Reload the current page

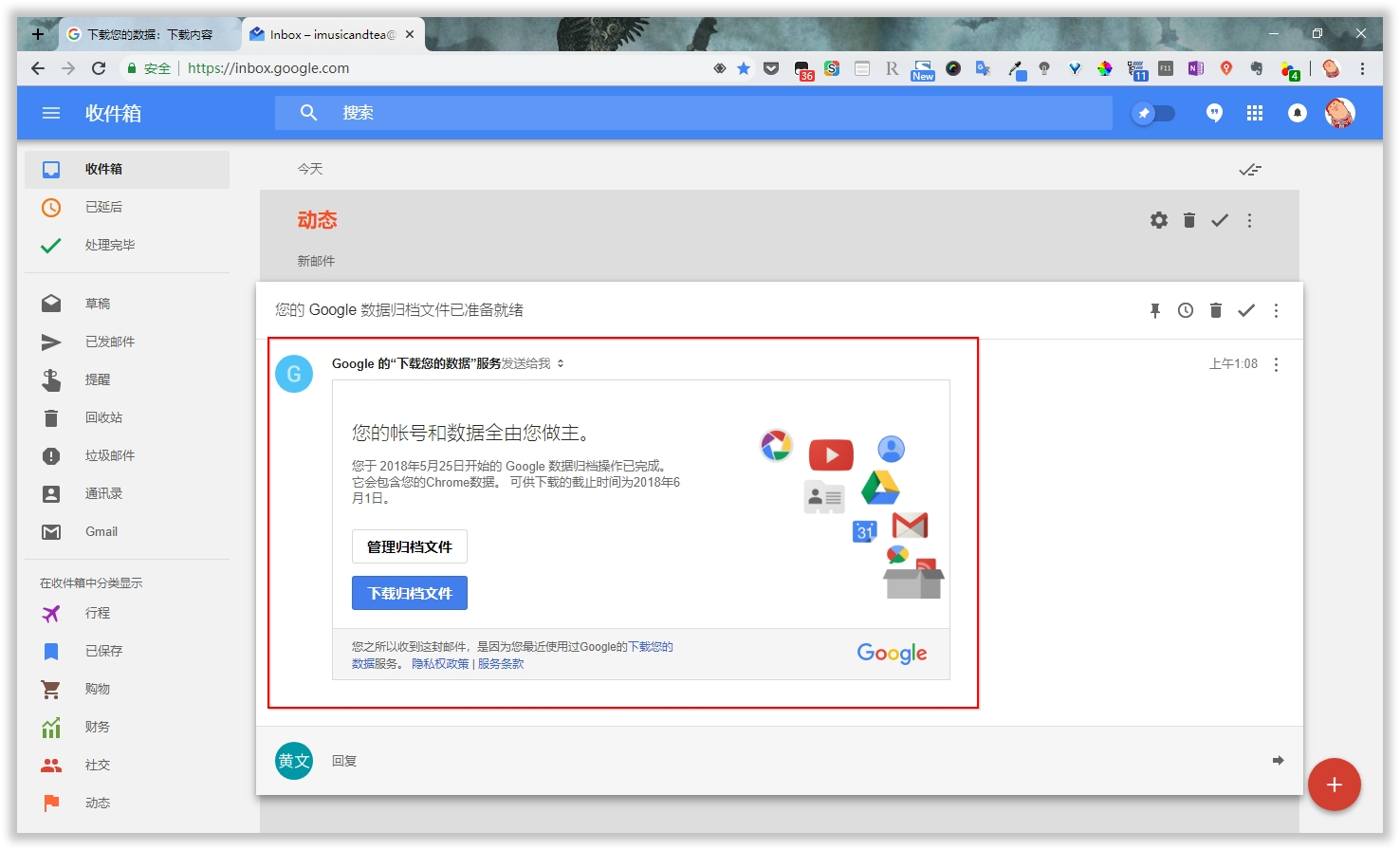point(99,68)
